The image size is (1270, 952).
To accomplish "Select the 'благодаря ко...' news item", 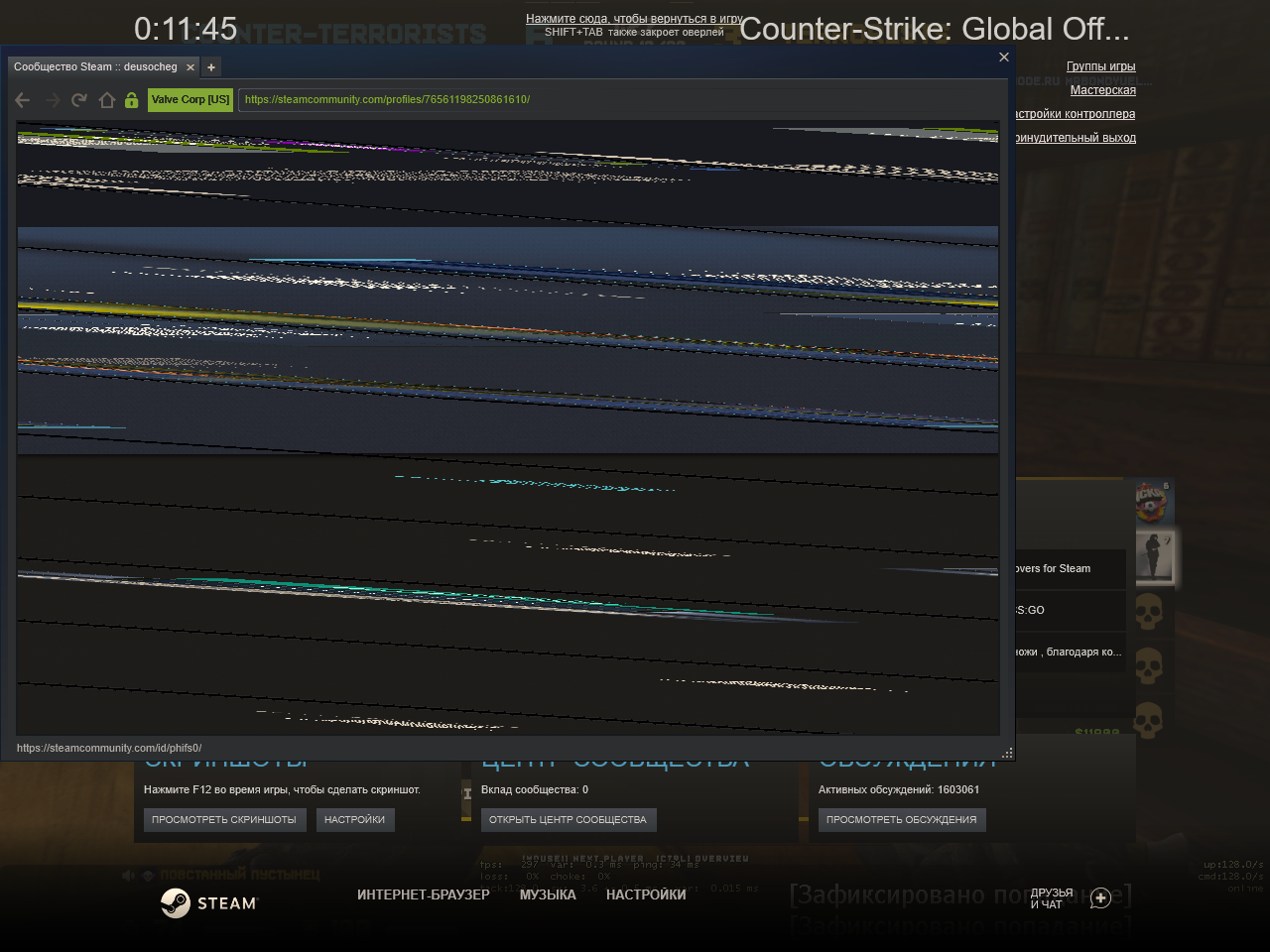I will (1071, 653).
